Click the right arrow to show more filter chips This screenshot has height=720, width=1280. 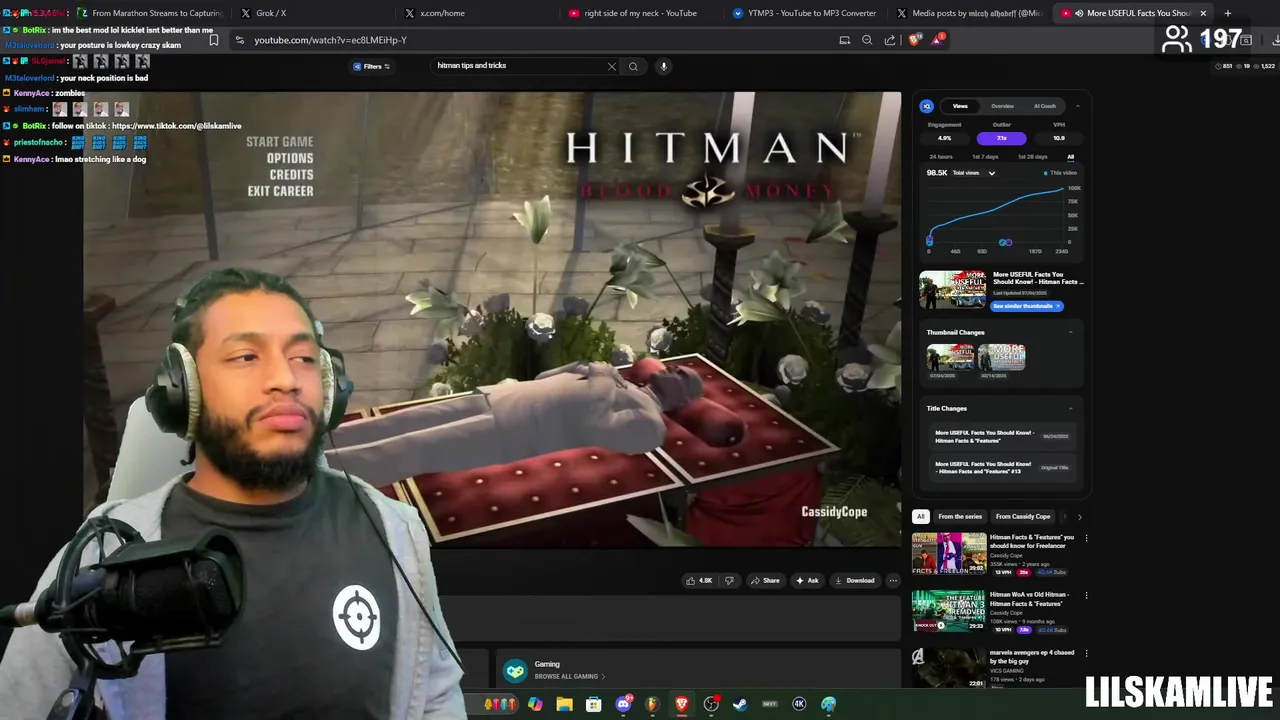tap(1079, 517)
